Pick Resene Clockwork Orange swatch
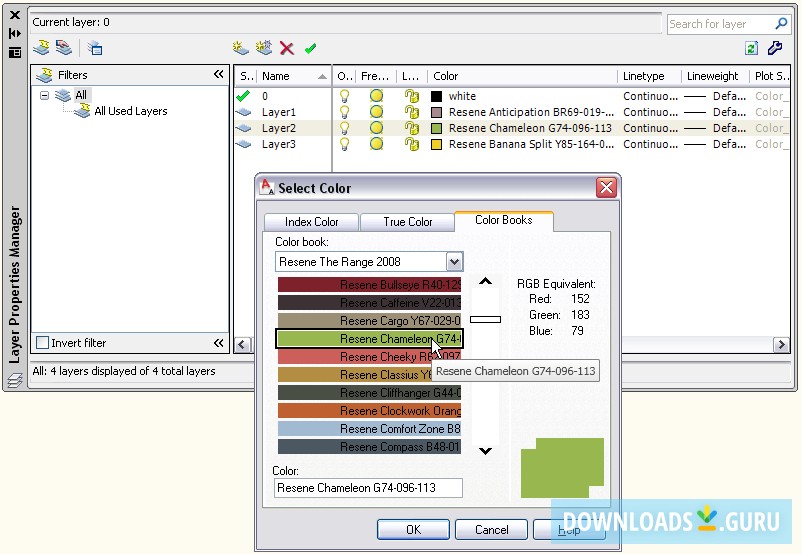Viewport: 802px width, 554px height. point(369,411)
